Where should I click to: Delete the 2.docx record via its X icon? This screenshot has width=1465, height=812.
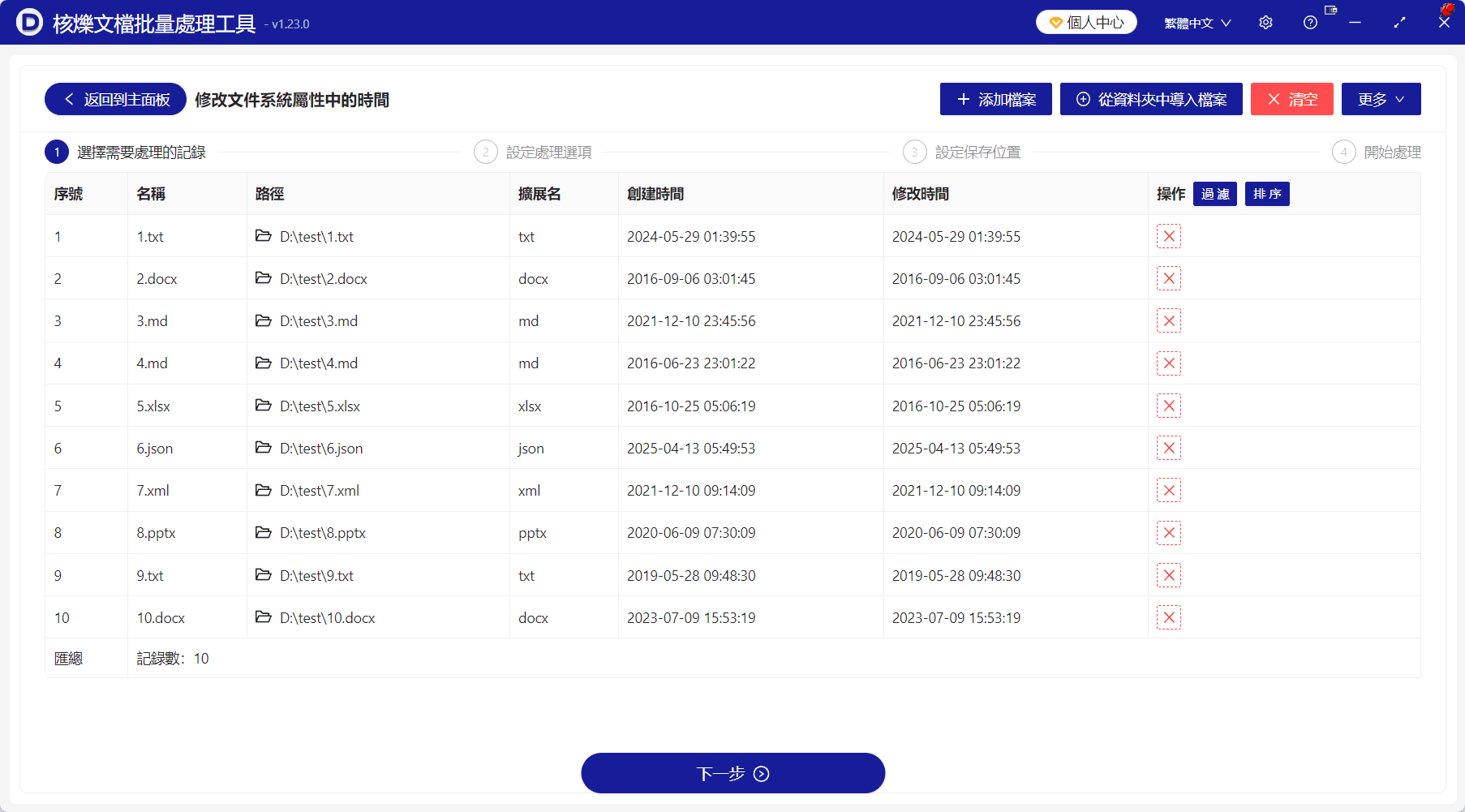pos(1168,278)
